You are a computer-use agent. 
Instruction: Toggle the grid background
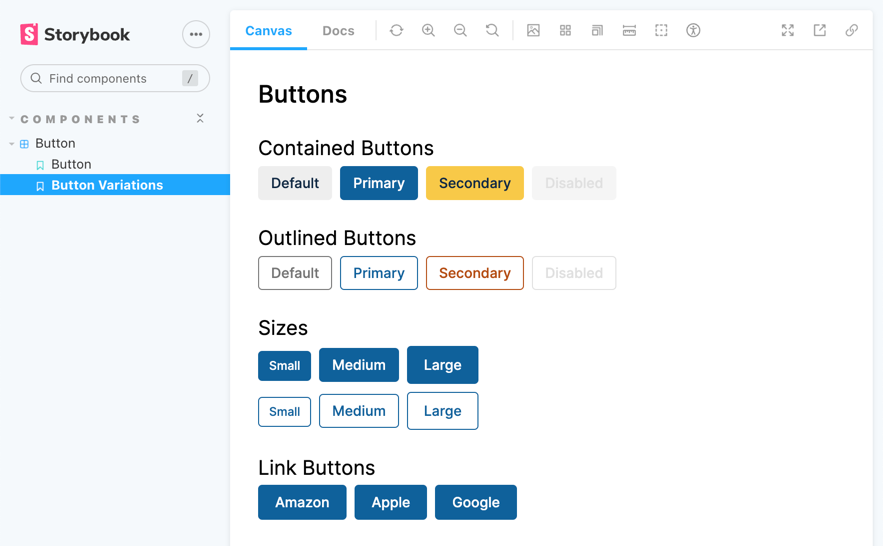click(x=565, y=31)
